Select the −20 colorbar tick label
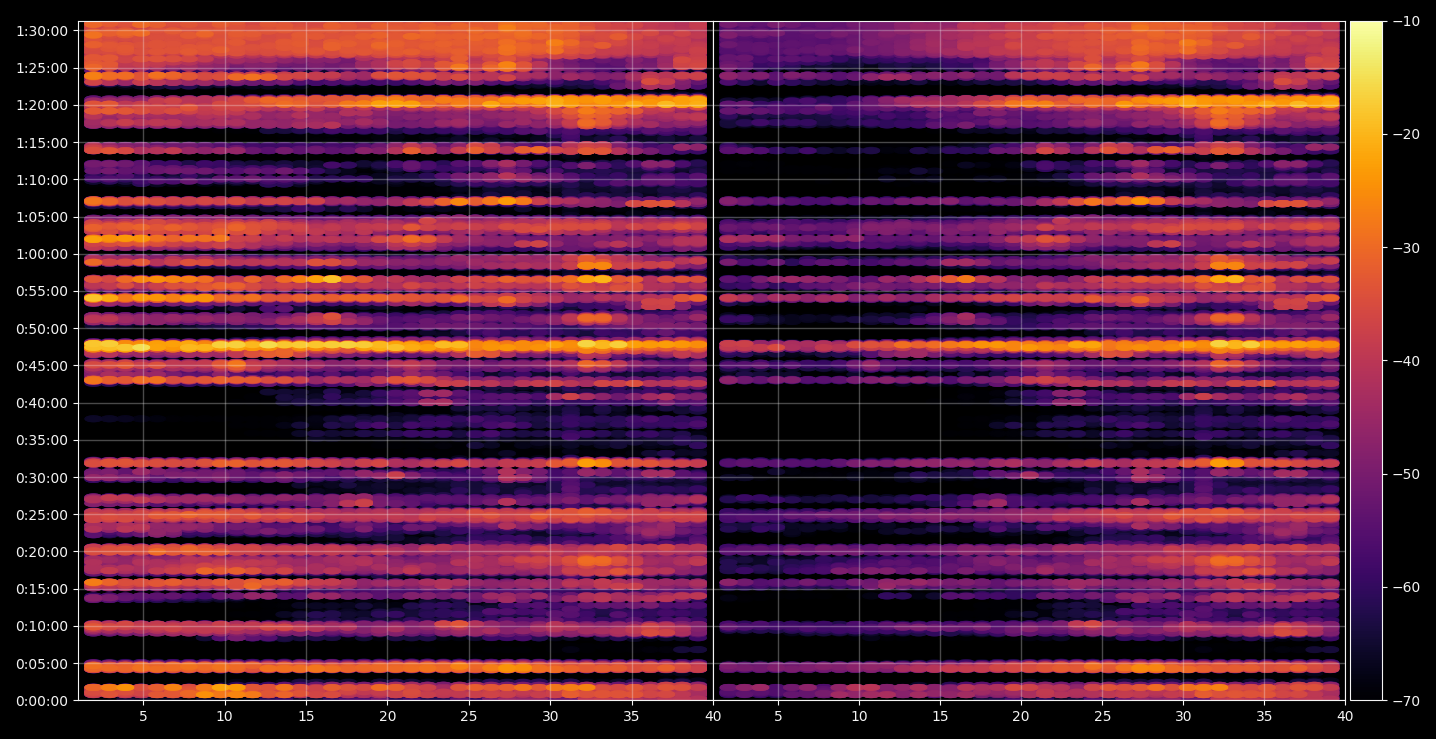The width and height of the screenshot is (1436, 739). tap(1405, 135)
